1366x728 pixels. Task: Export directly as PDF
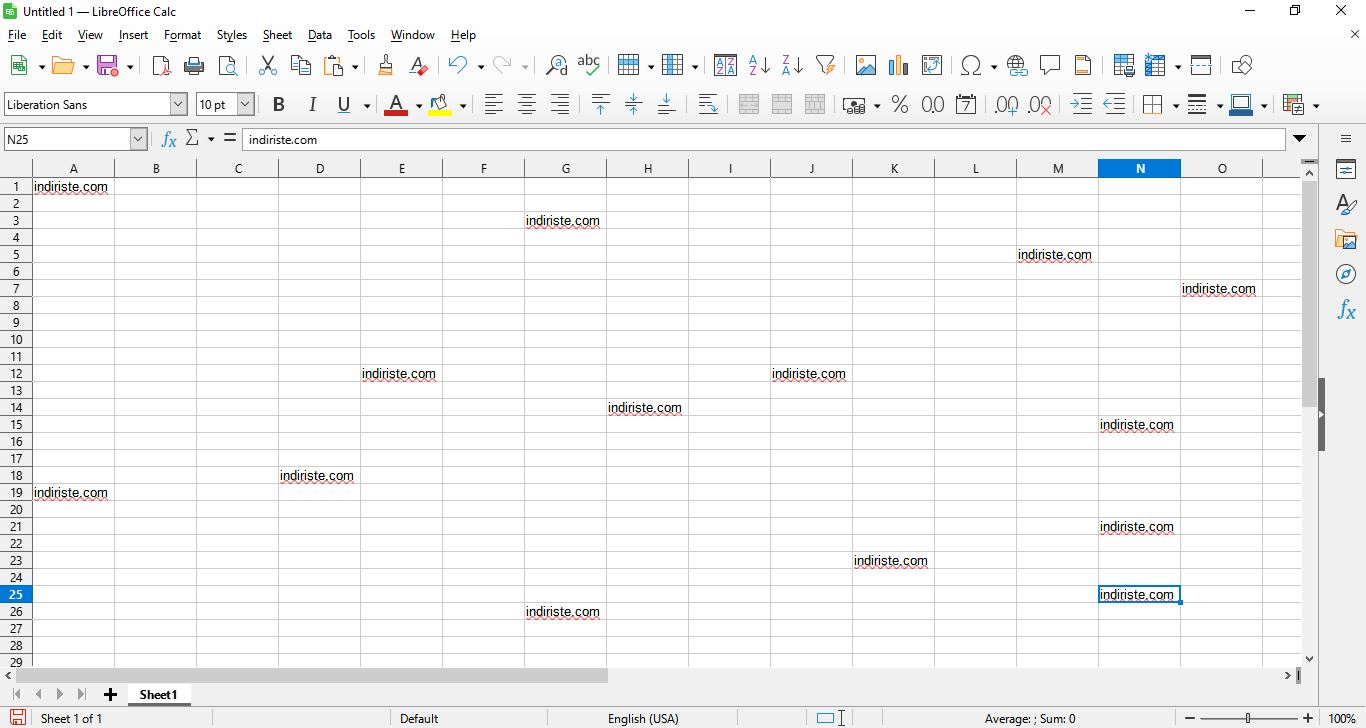point(161,66)
